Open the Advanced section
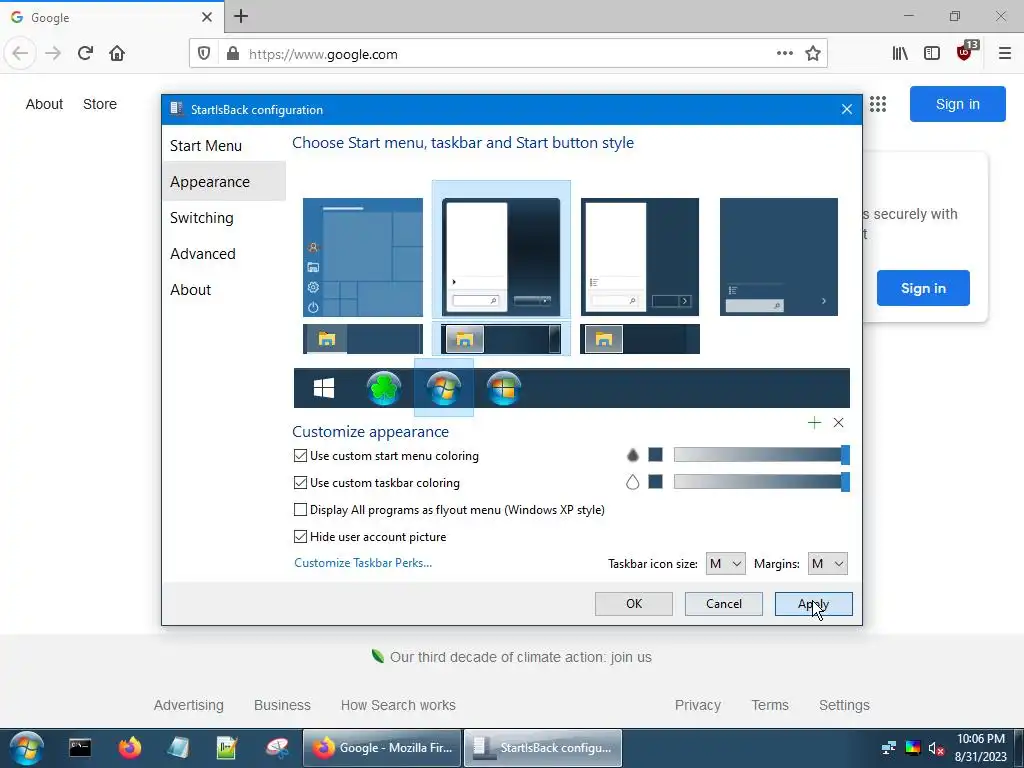1024x768 pixels. coord(202,253)
